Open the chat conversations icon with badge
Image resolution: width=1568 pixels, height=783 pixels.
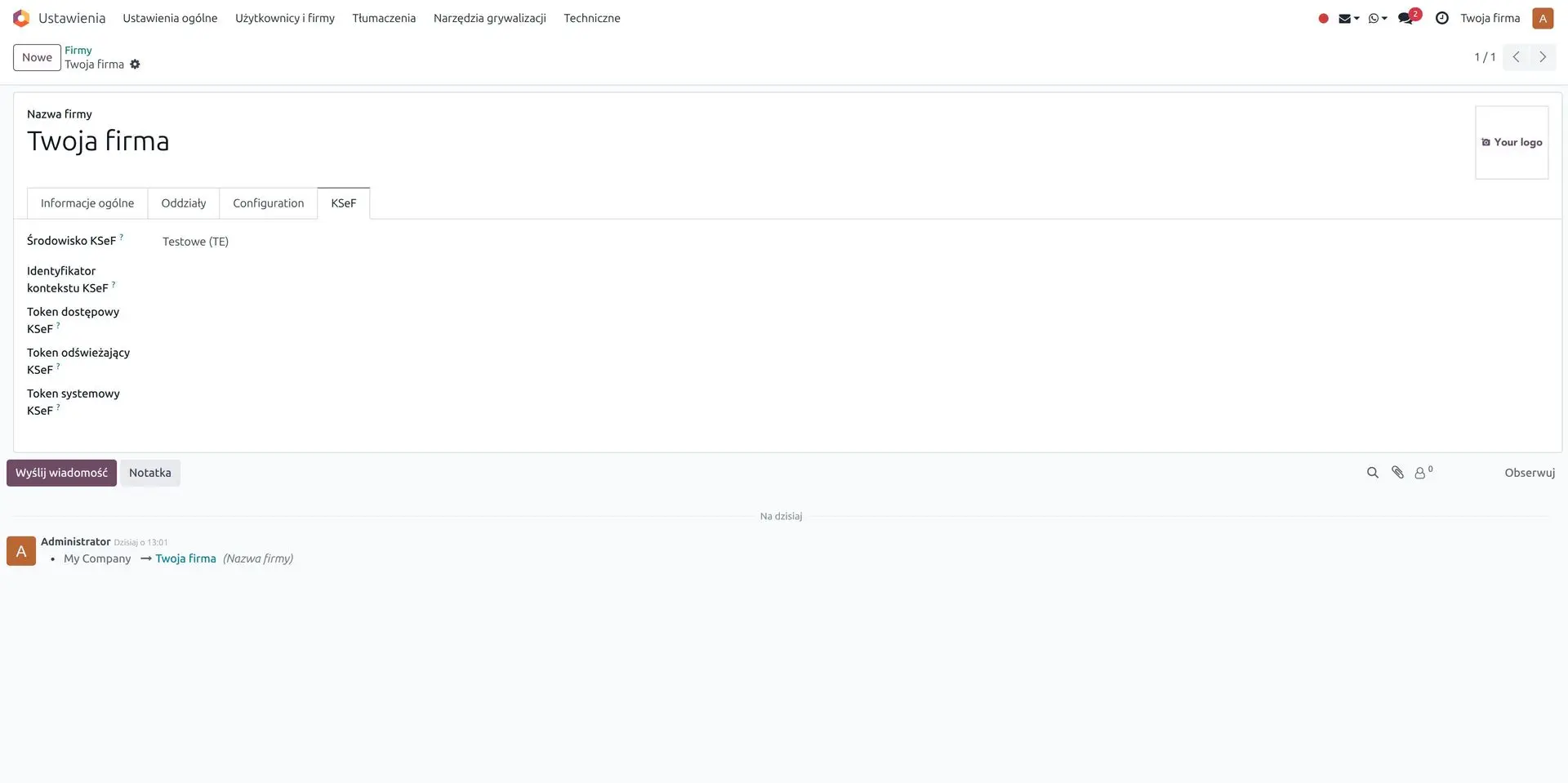click(1406, 18)
